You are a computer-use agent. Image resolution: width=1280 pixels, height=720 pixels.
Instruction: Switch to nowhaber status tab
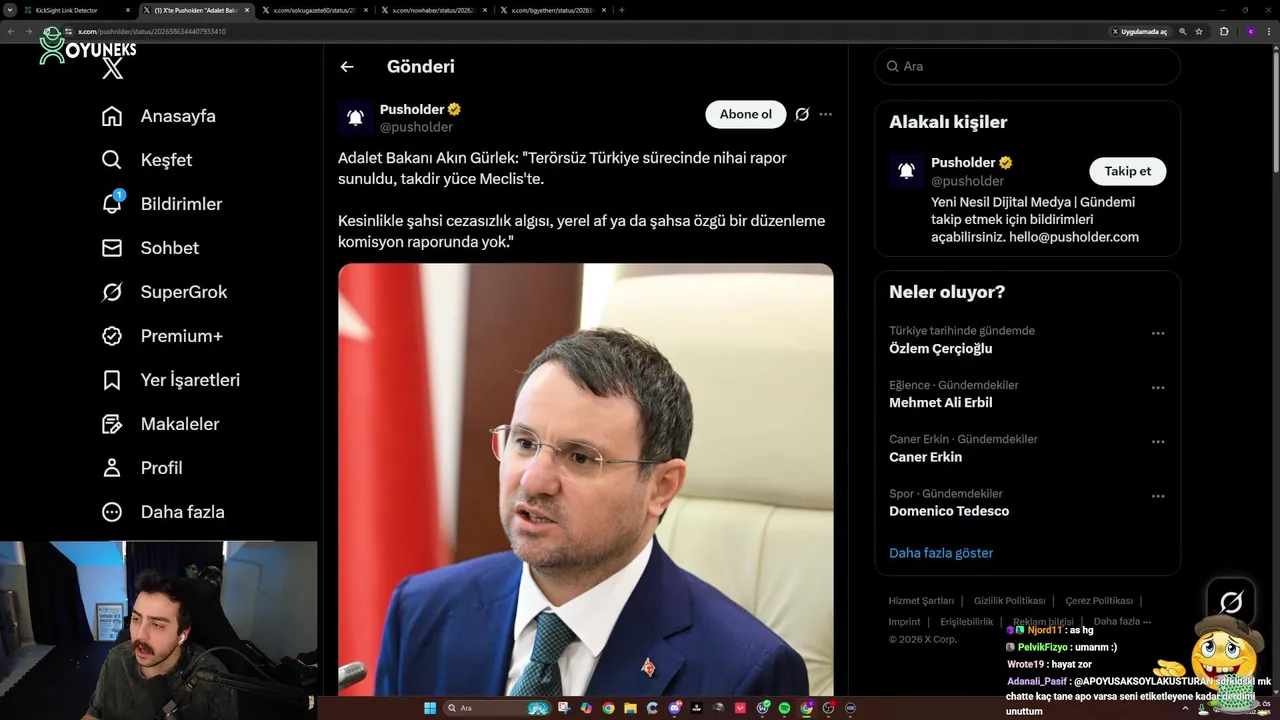434,10
